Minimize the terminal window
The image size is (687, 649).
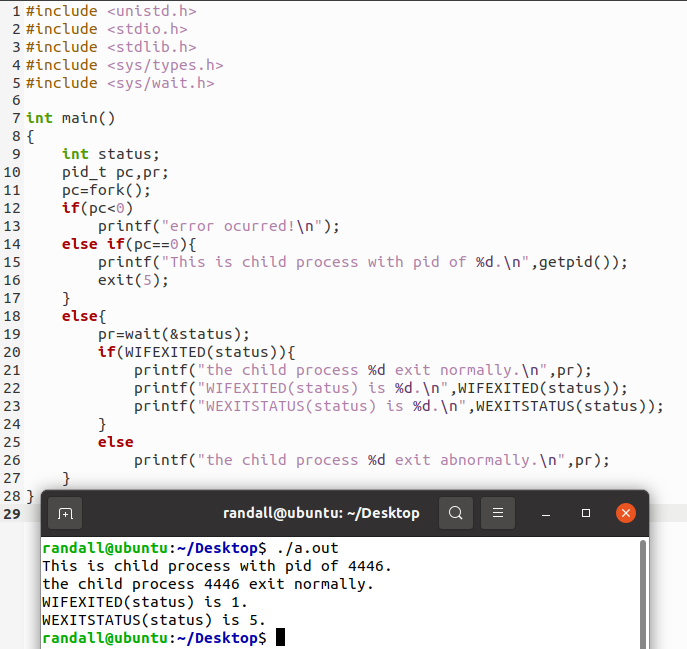coord(546,513)
